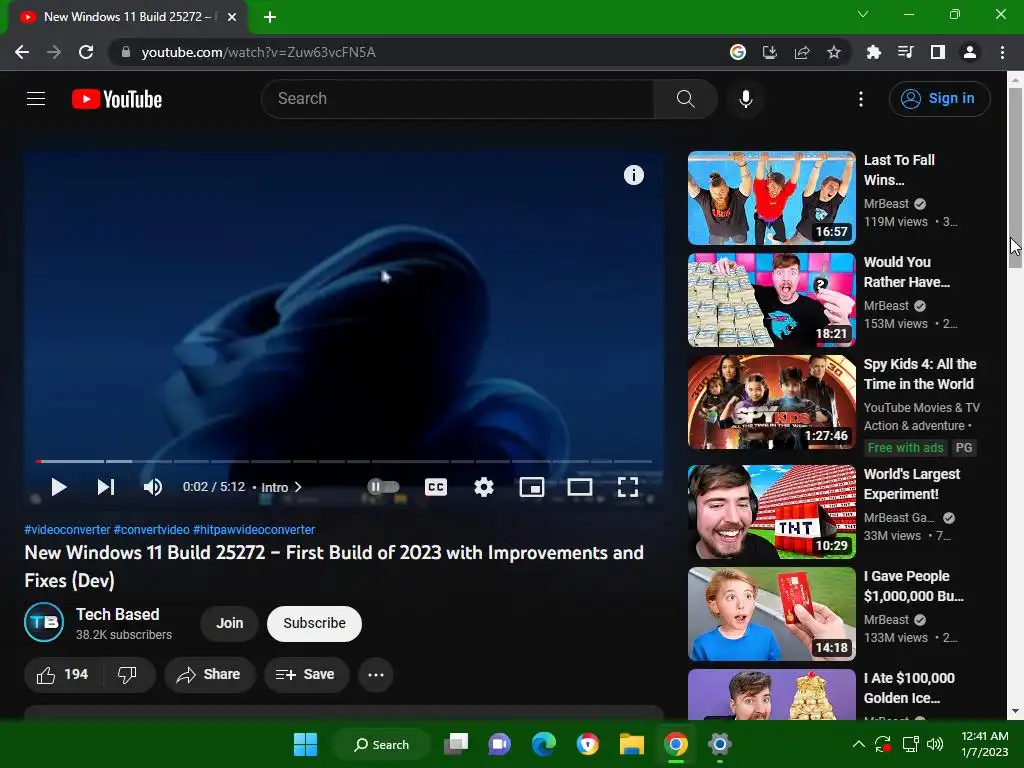Mute the video volume

(x=153, y=487)
